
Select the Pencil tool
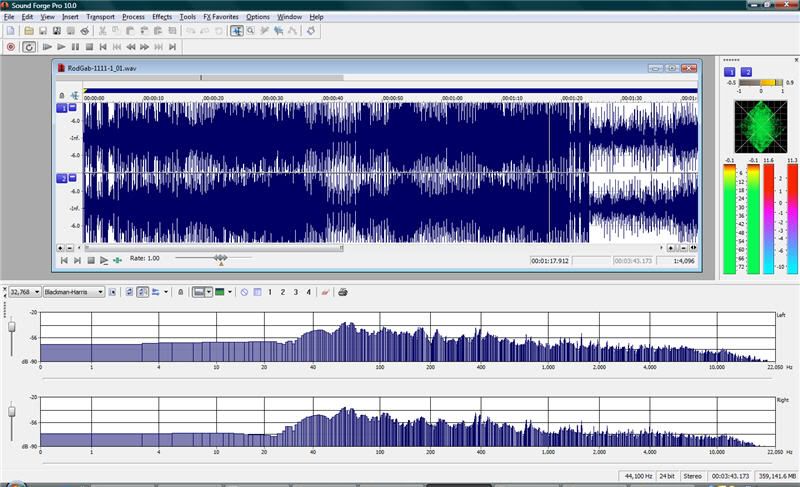(264, 31)
